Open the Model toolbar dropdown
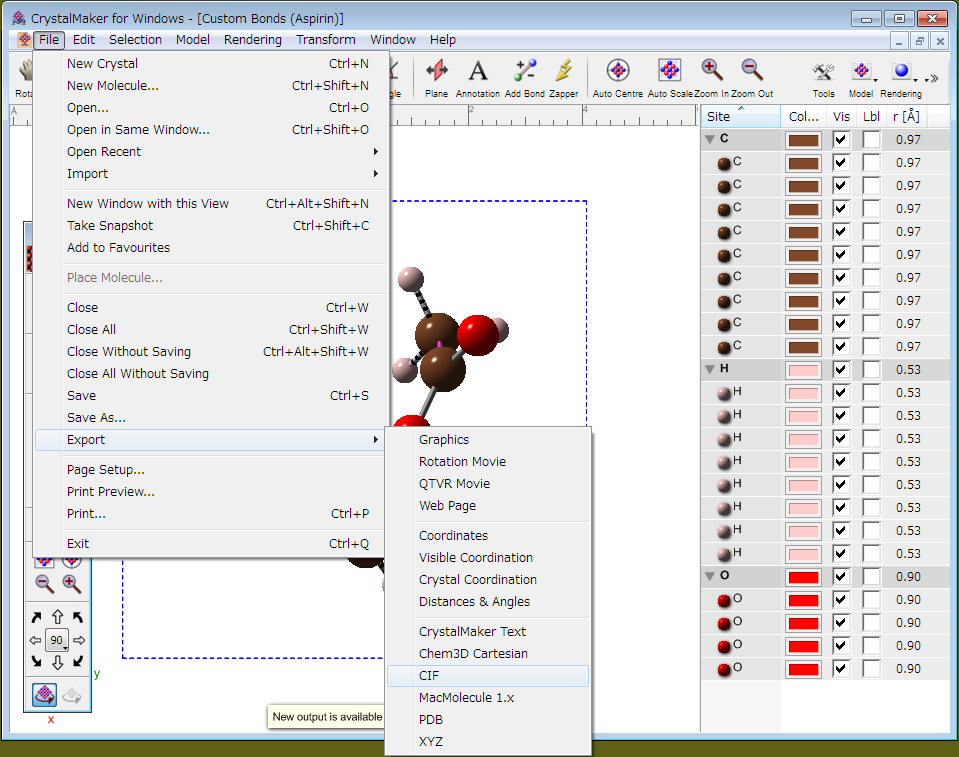 click(x=861, y=77)
